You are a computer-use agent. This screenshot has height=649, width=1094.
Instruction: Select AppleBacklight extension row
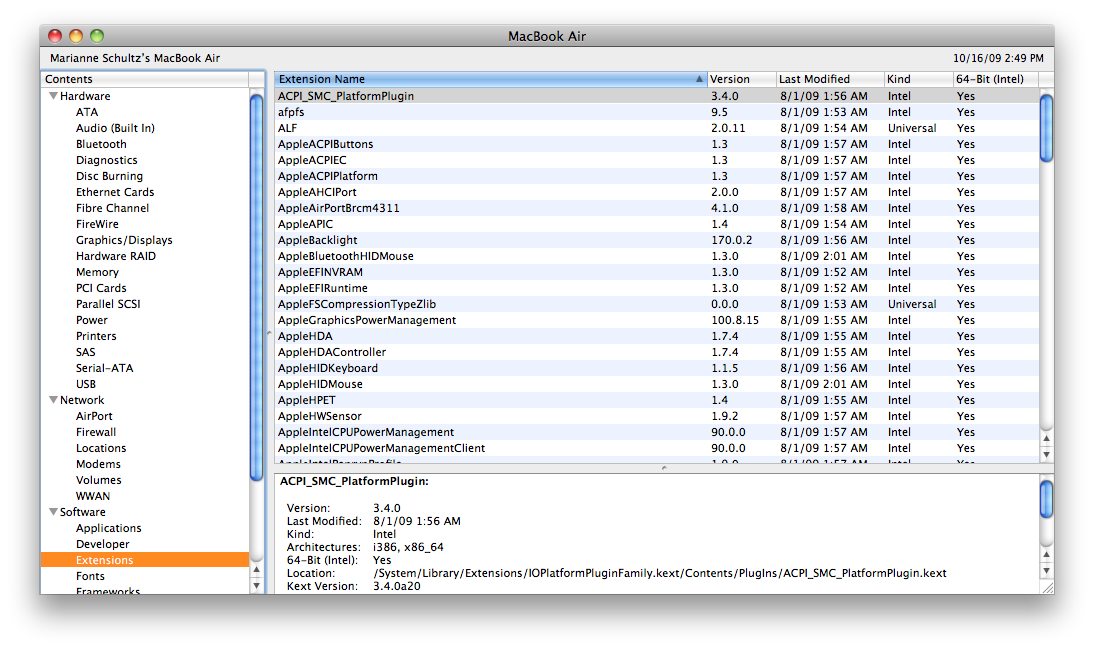[x=657, y=241]
